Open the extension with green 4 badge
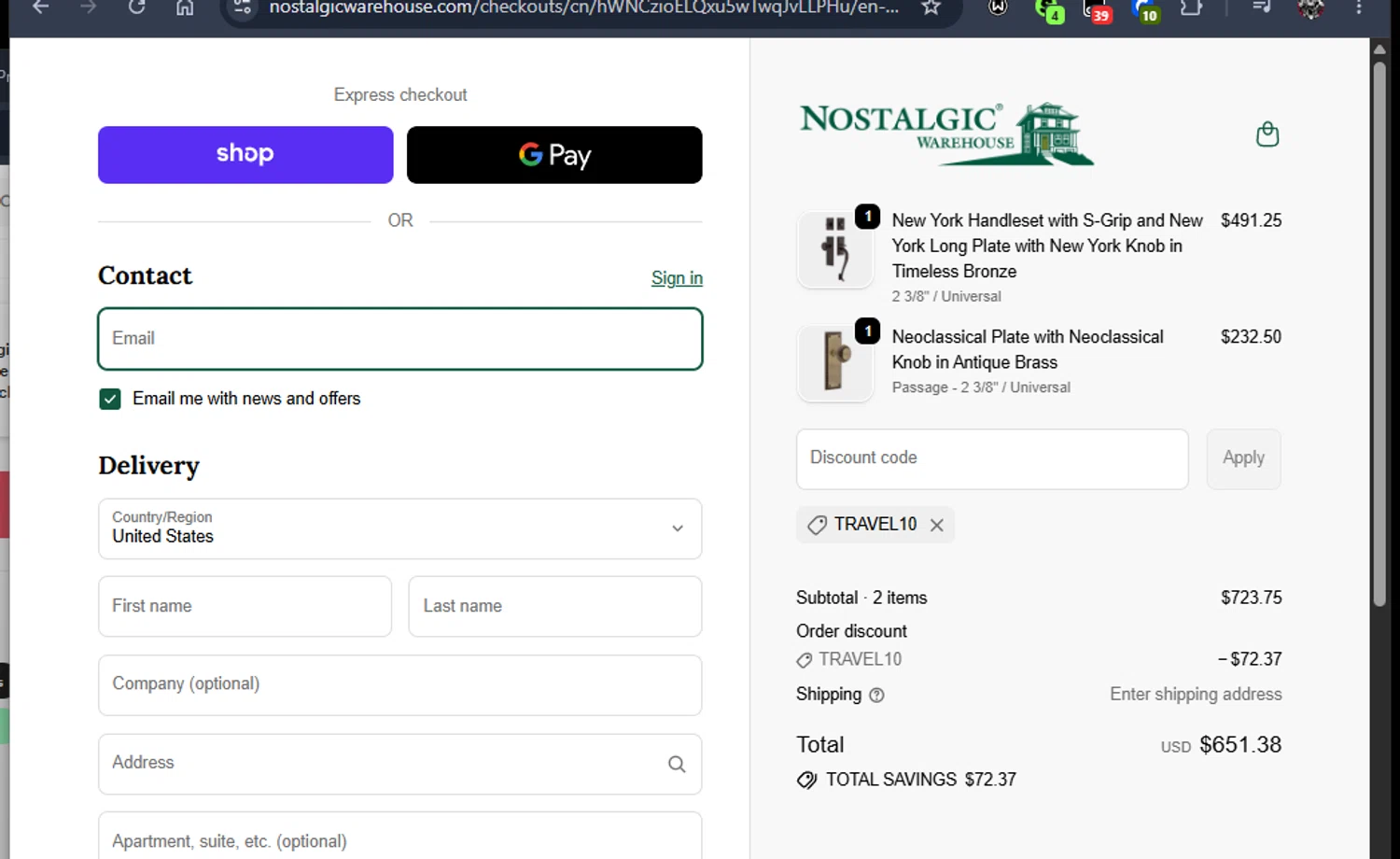Image resolution: width=1400 pixels, height=859 pixels. [x=1049, y=9]
